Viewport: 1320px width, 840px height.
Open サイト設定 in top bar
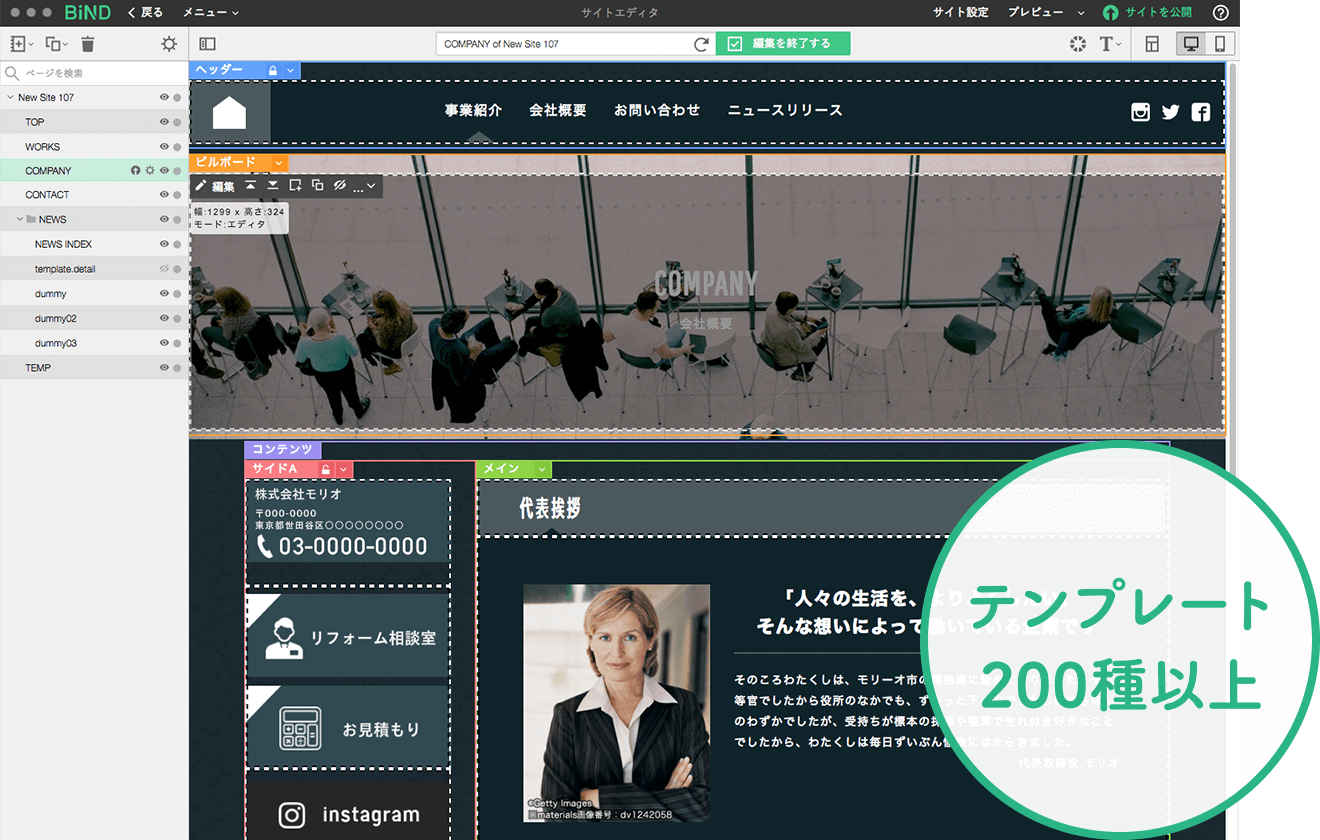click(x=960, y=13)
